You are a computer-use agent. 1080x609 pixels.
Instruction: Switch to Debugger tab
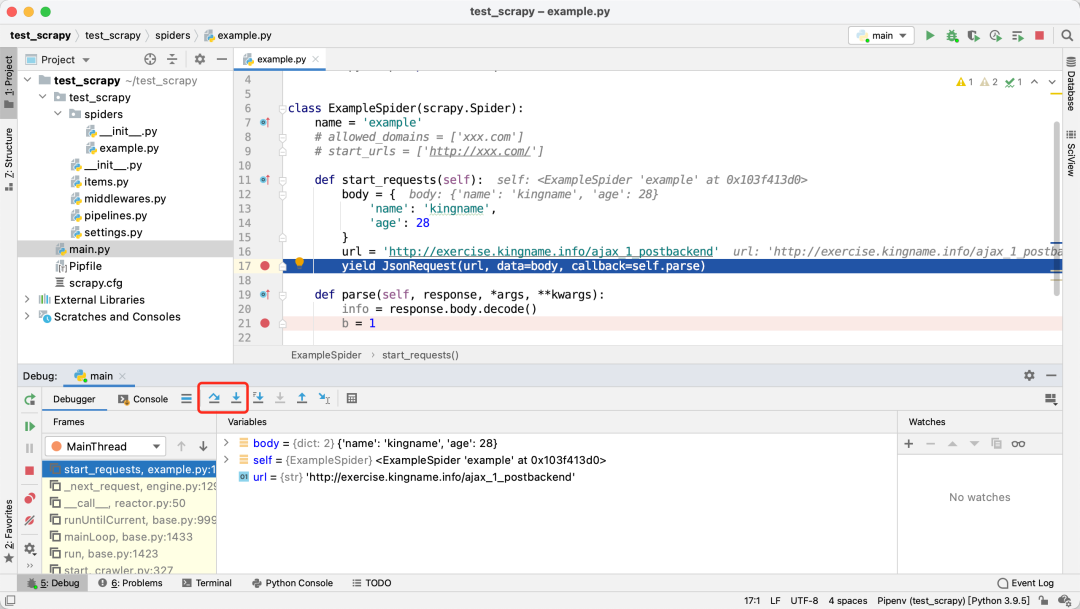[x=74, y=399]
